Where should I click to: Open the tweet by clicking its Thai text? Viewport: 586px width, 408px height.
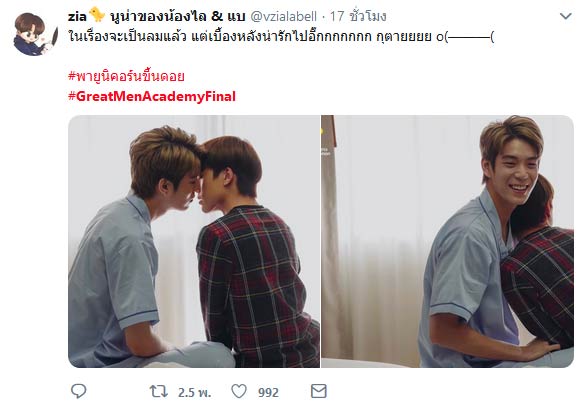(281, 37)
